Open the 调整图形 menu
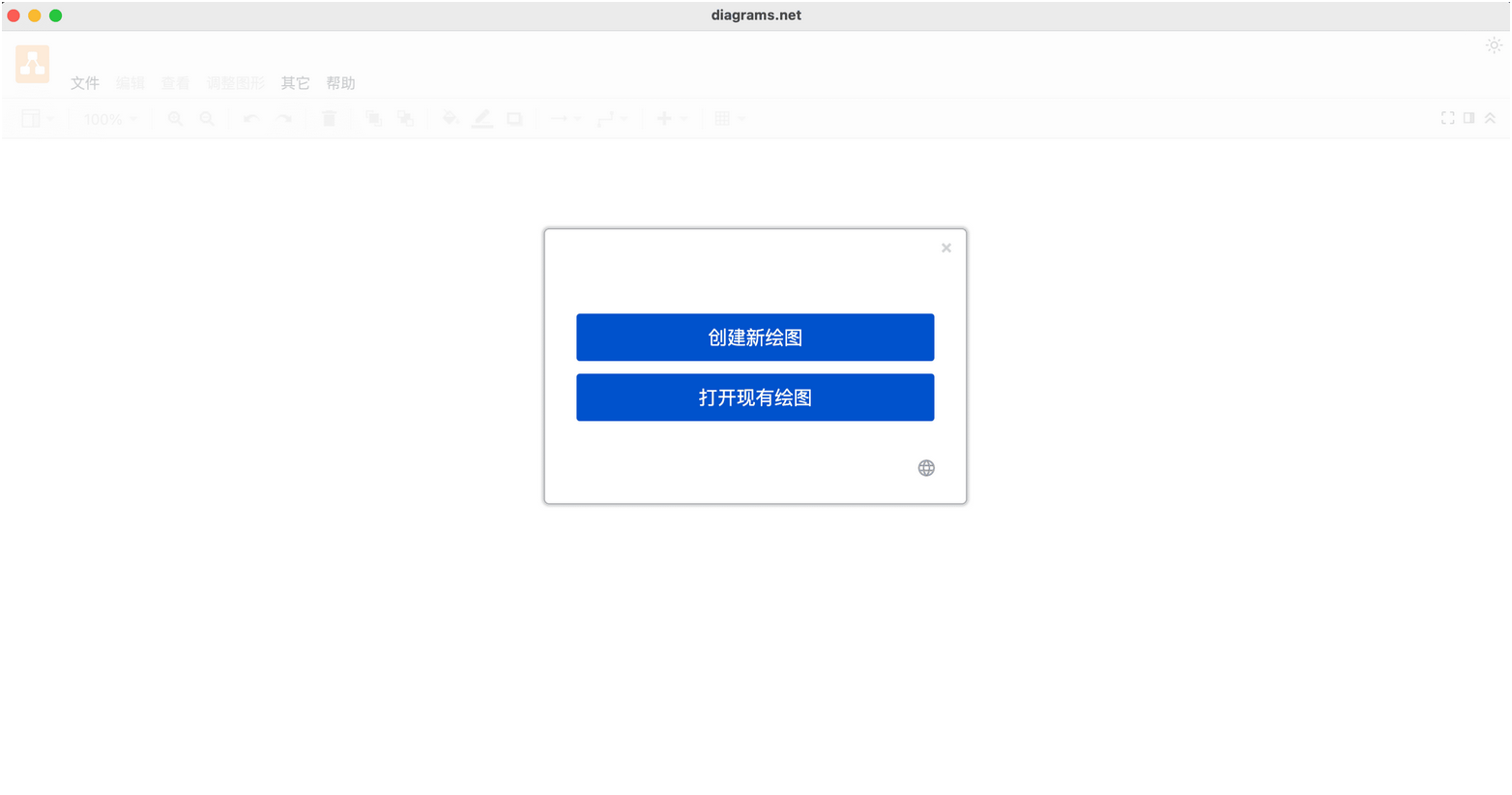The width and height of the screenshot is (1512, 795). [x=235, y=83]
